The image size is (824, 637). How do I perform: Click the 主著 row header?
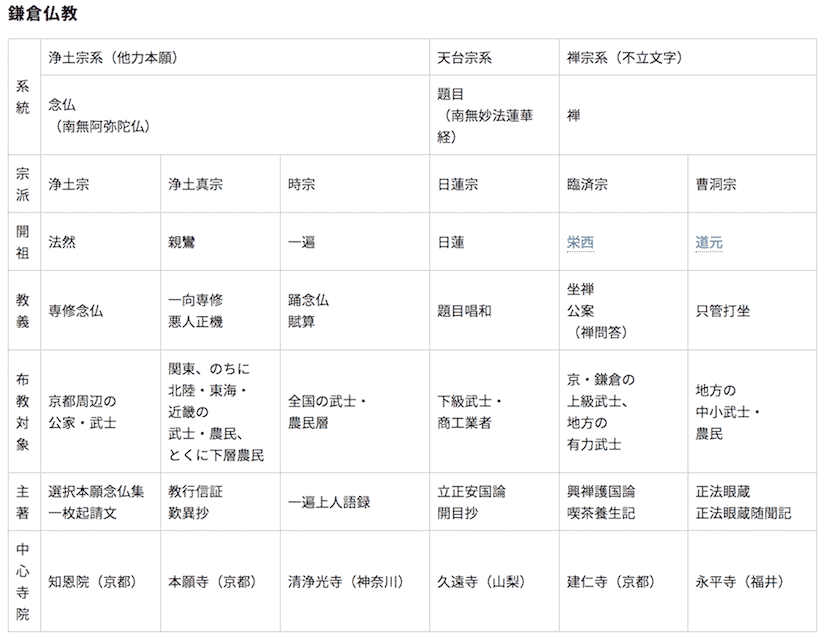[x=24, y=502]
